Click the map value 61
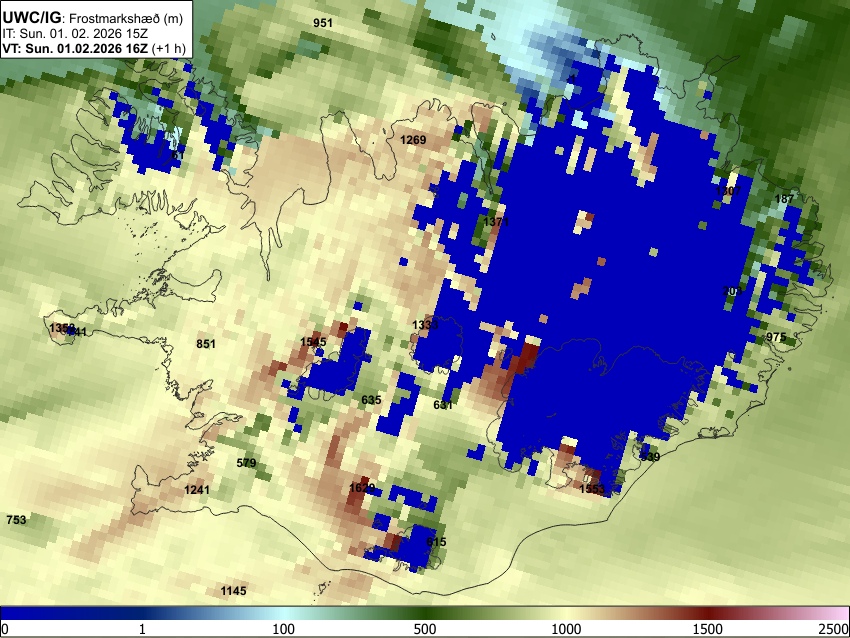The height and width of the screenshot is (638, 850). click(x=177, y=155)
